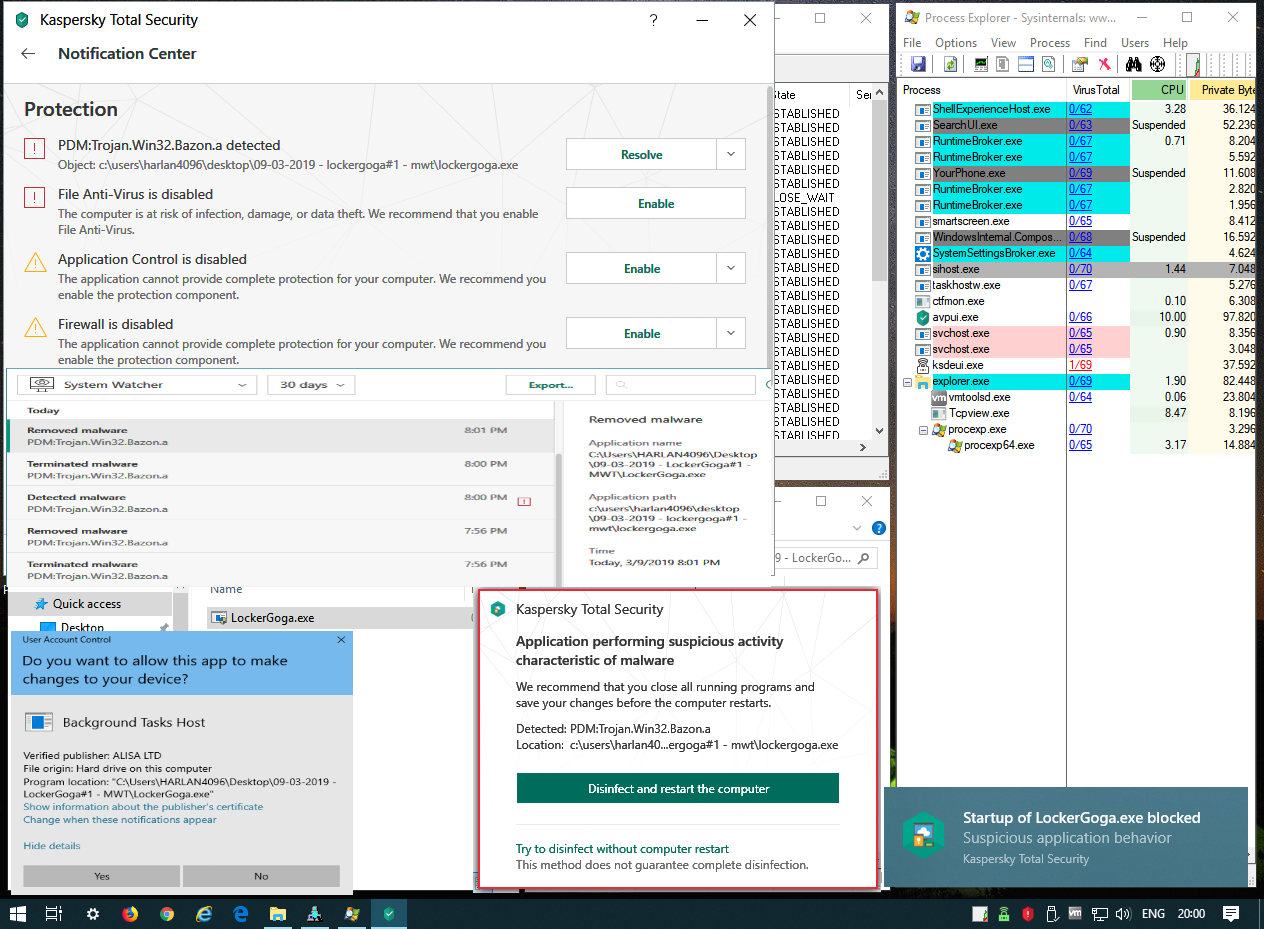Click the red X Kill Process icon
The image size is (1264, 929).
(1104, 64)
